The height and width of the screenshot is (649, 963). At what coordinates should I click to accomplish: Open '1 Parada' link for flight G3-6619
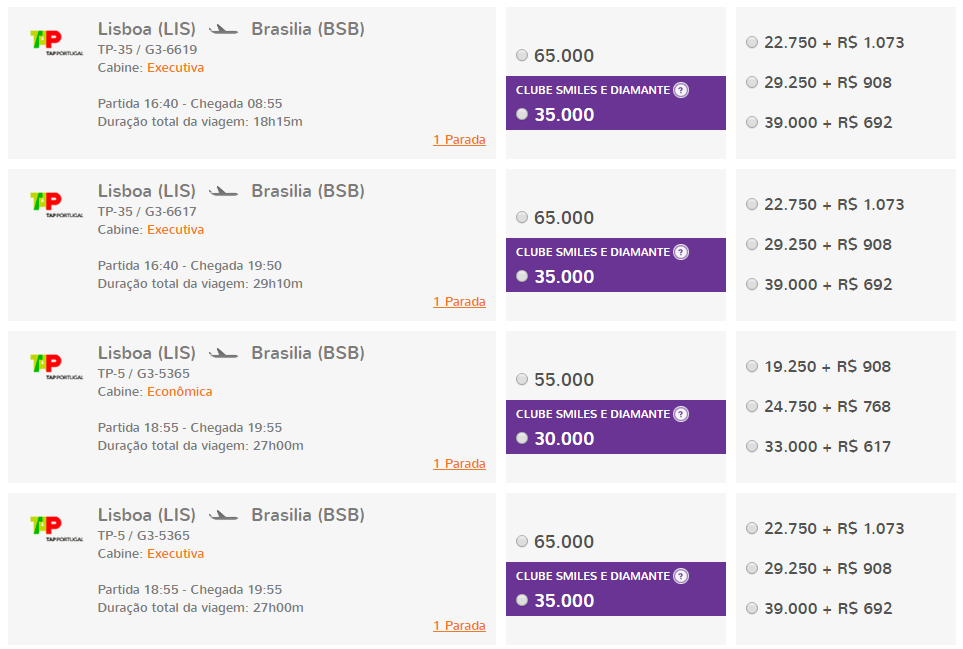459,140
